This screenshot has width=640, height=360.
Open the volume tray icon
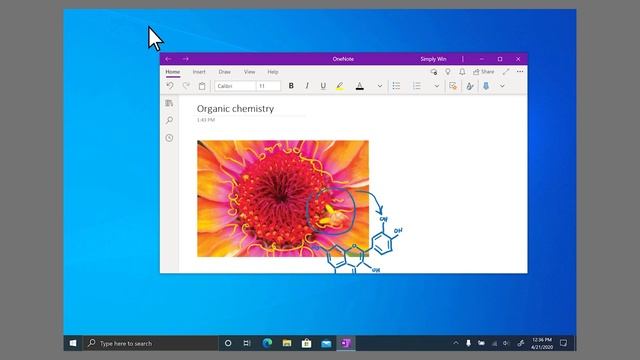[x=506, y=343]
